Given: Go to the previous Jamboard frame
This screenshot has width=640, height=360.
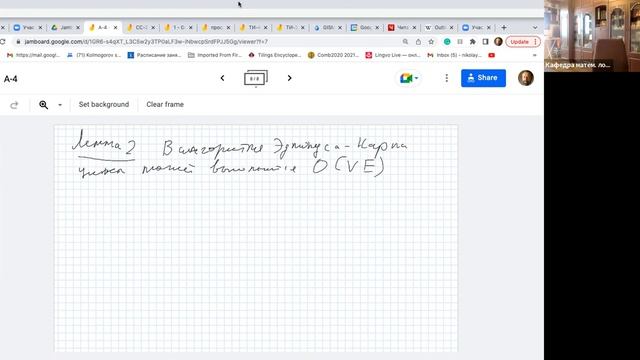Looking at the screenshot, I should (222, 78).
